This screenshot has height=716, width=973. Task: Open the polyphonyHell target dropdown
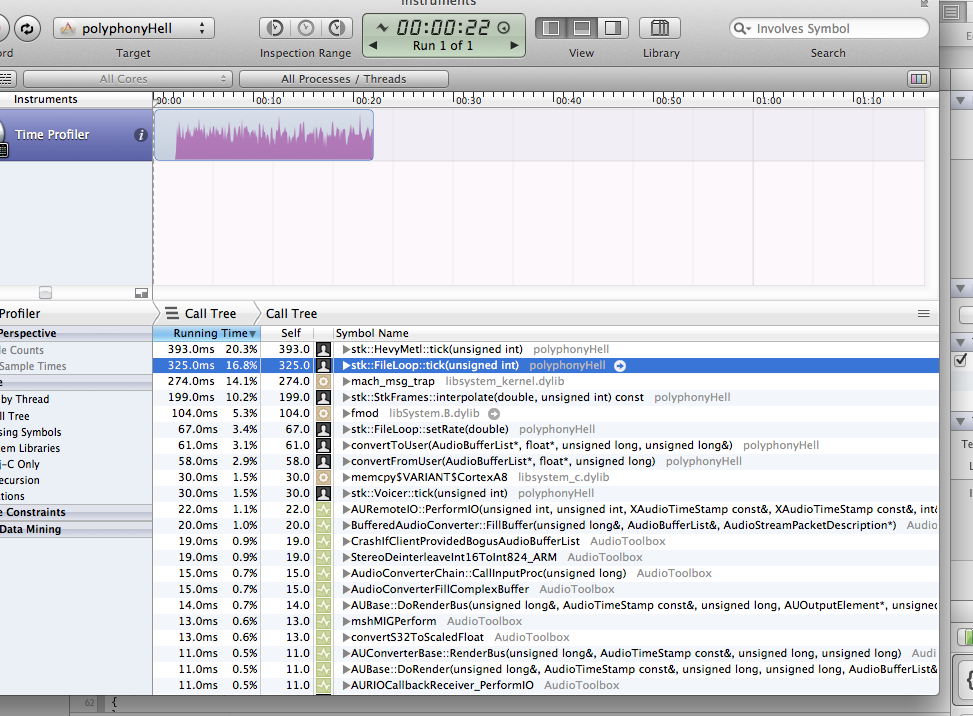[134, 29]
